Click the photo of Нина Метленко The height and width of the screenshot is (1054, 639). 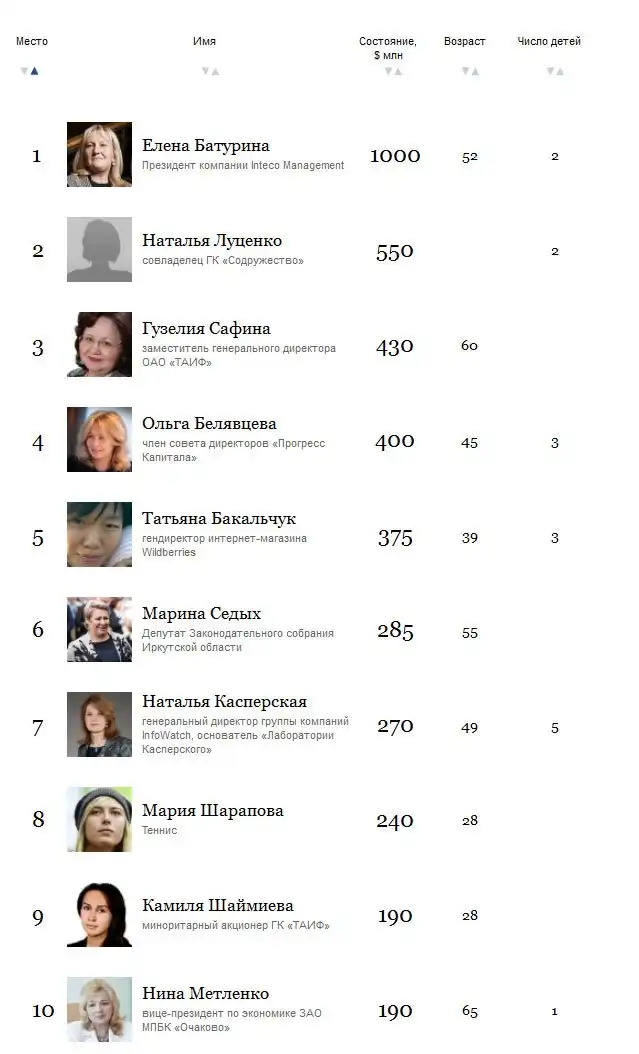pyautogui.click(x=99, y=1009)
